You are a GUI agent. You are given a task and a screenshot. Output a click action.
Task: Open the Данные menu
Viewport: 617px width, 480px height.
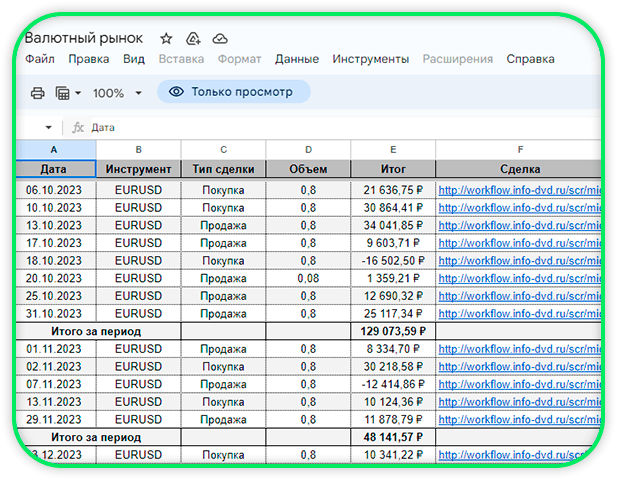[297, 59]
